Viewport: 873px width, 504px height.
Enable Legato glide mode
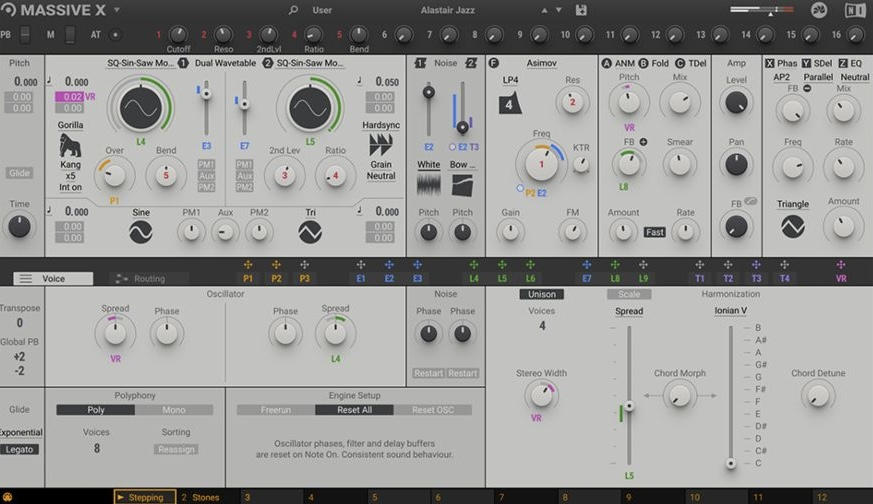click(20, 450)
